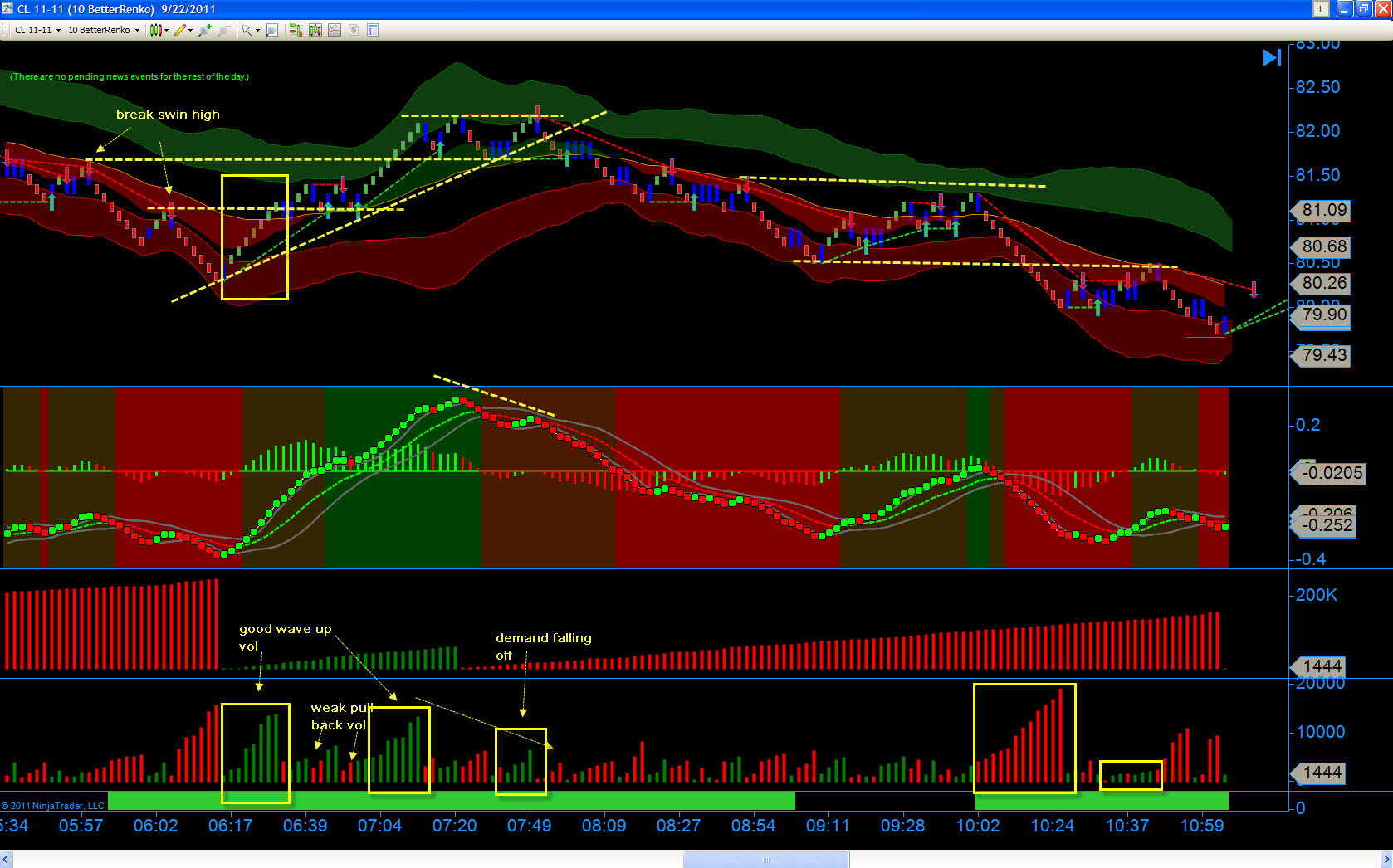This screenshot has width=1393, height=868.
Task: Open the indicators line-chart icon
Action: tap(335, 30)
